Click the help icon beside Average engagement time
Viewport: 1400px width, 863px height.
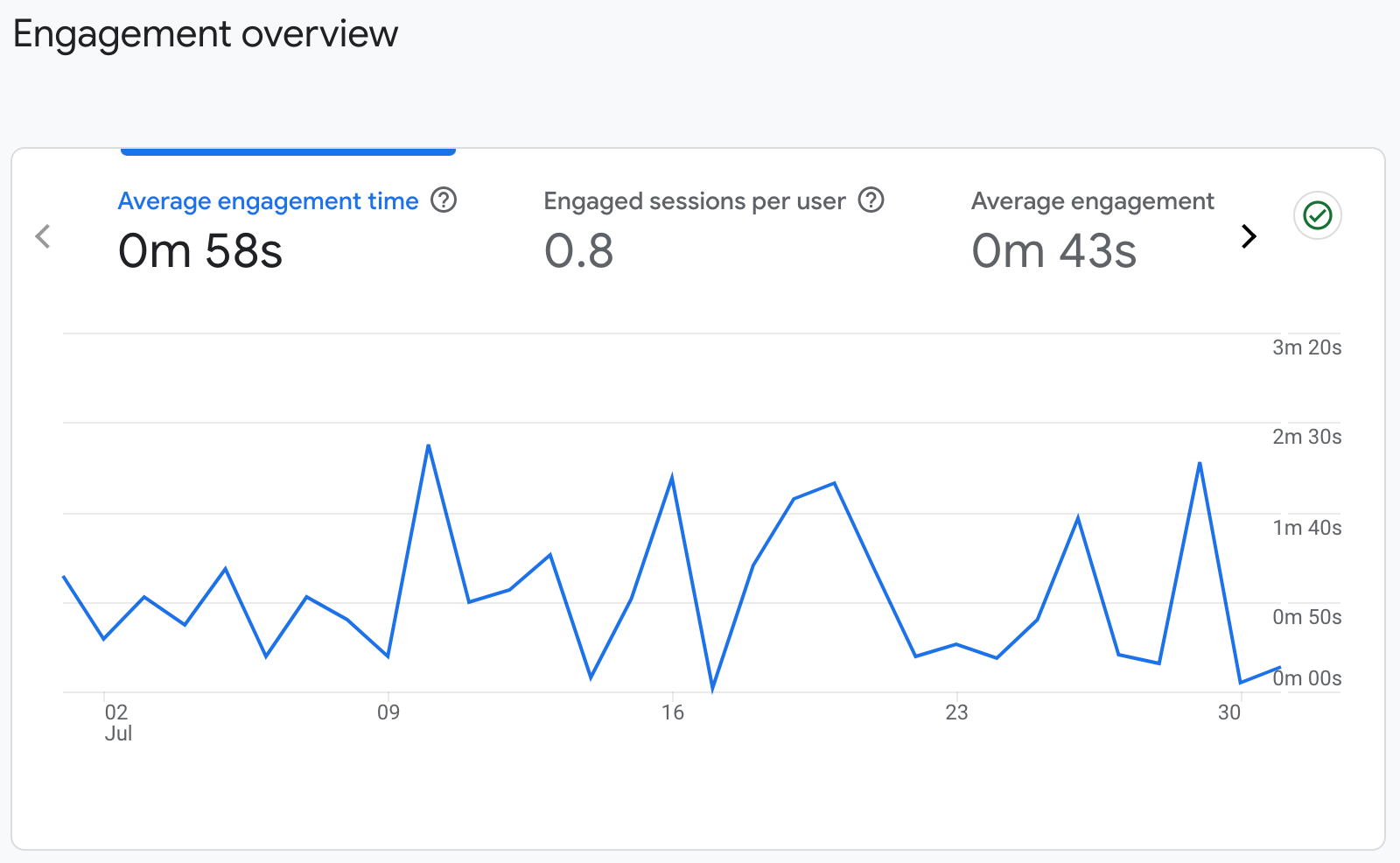coord(444,200)
